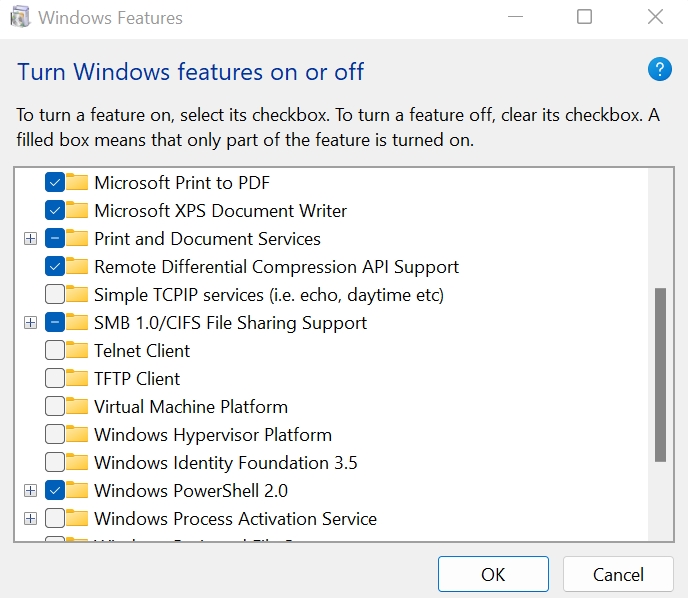Click the Windows Identity Foundation 3.5 folder icon
This screenshot has height=598, width=688.
point(77,462)
